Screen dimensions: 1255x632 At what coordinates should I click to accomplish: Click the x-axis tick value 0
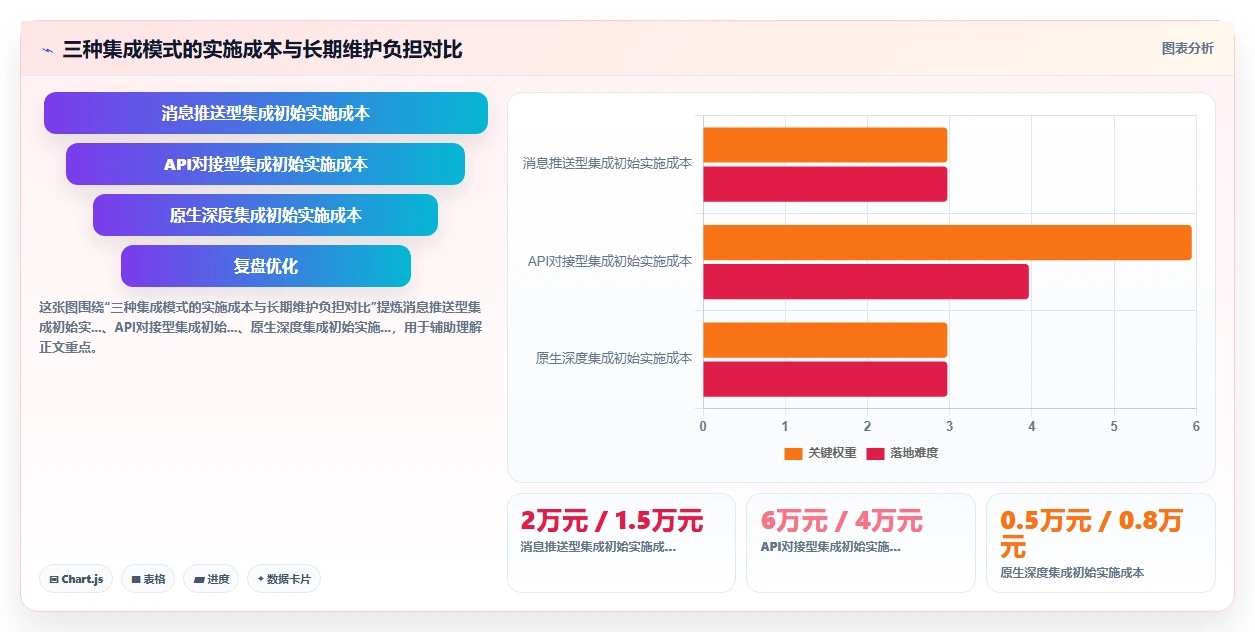pos(703,426)
